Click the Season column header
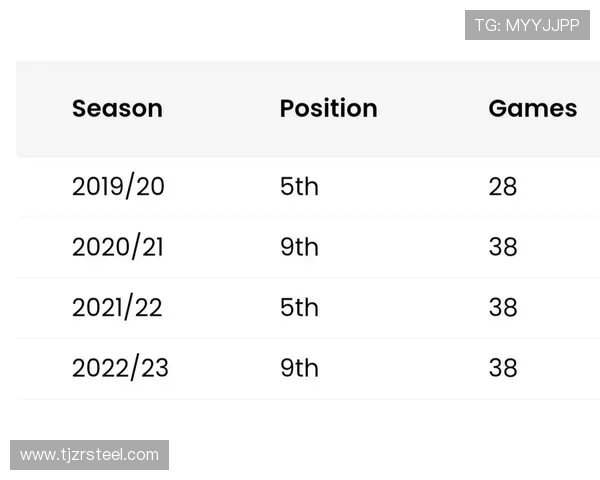 tap(117, 108)
